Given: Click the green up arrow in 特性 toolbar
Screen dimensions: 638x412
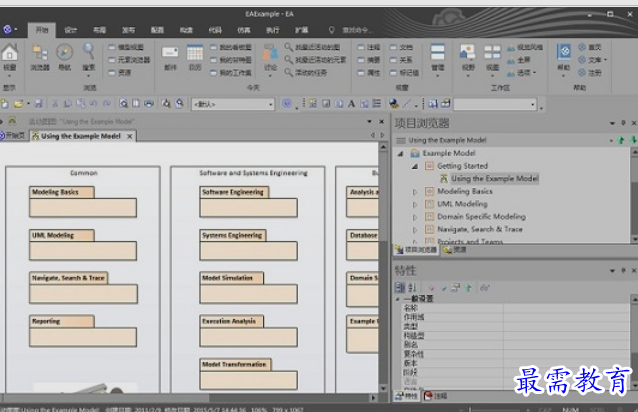Looking at the screenshot, I should pos(468,288).
